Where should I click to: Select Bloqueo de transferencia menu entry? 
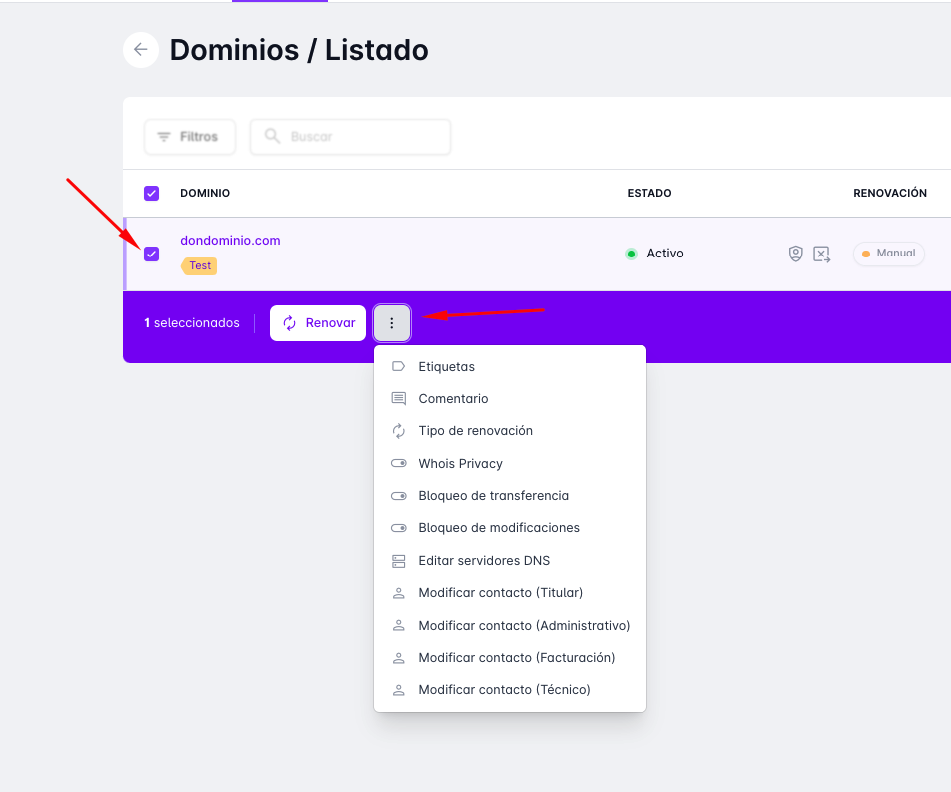[493, 496]
